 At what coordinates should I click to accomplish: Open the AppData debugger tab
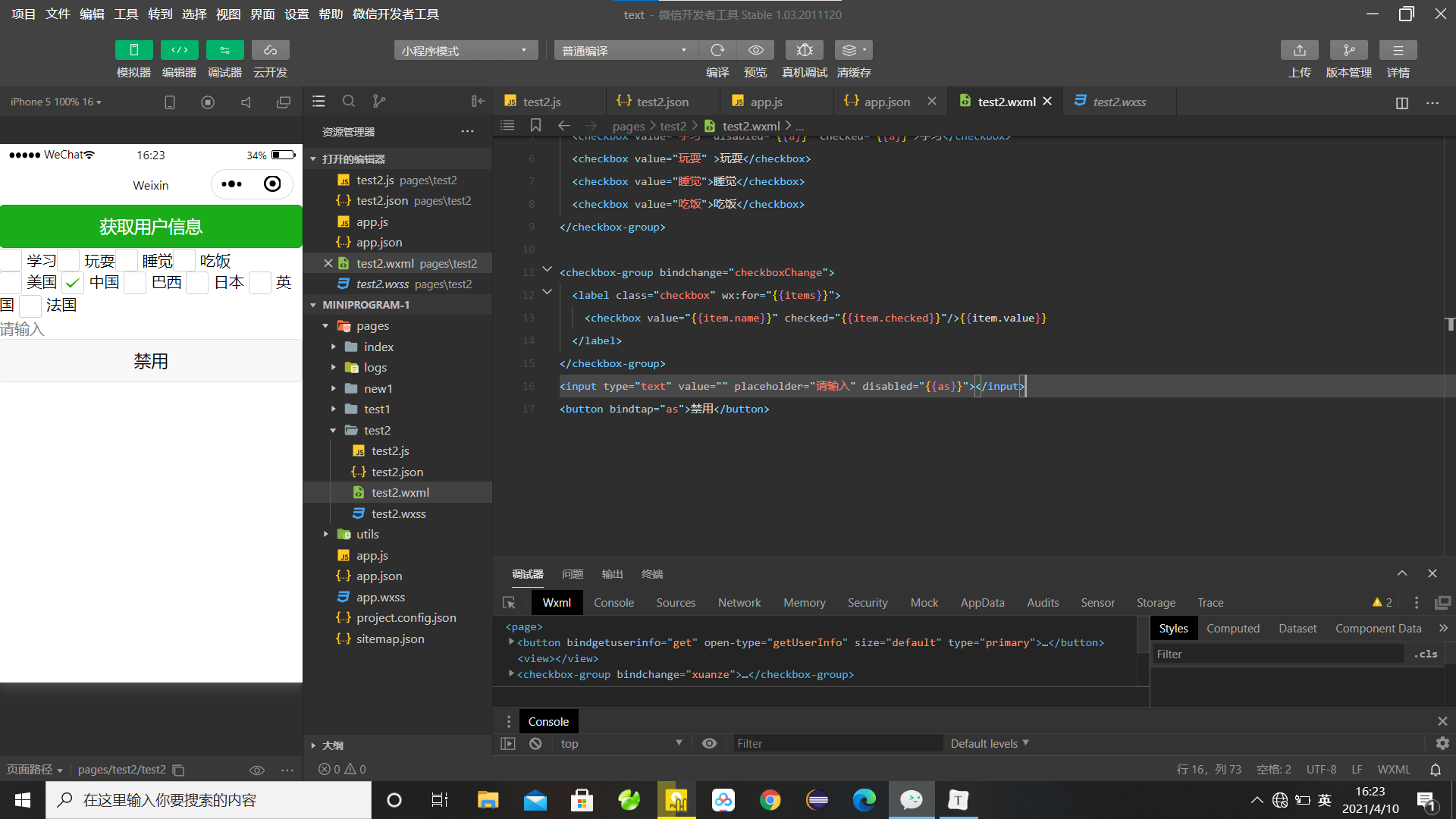point(982,603)
